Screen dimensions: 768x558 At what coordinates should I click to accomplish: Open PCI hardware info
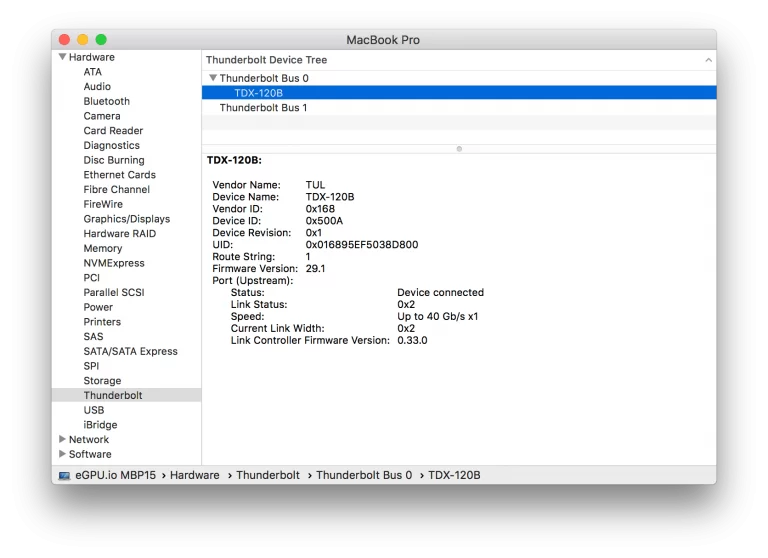[91, 277]
